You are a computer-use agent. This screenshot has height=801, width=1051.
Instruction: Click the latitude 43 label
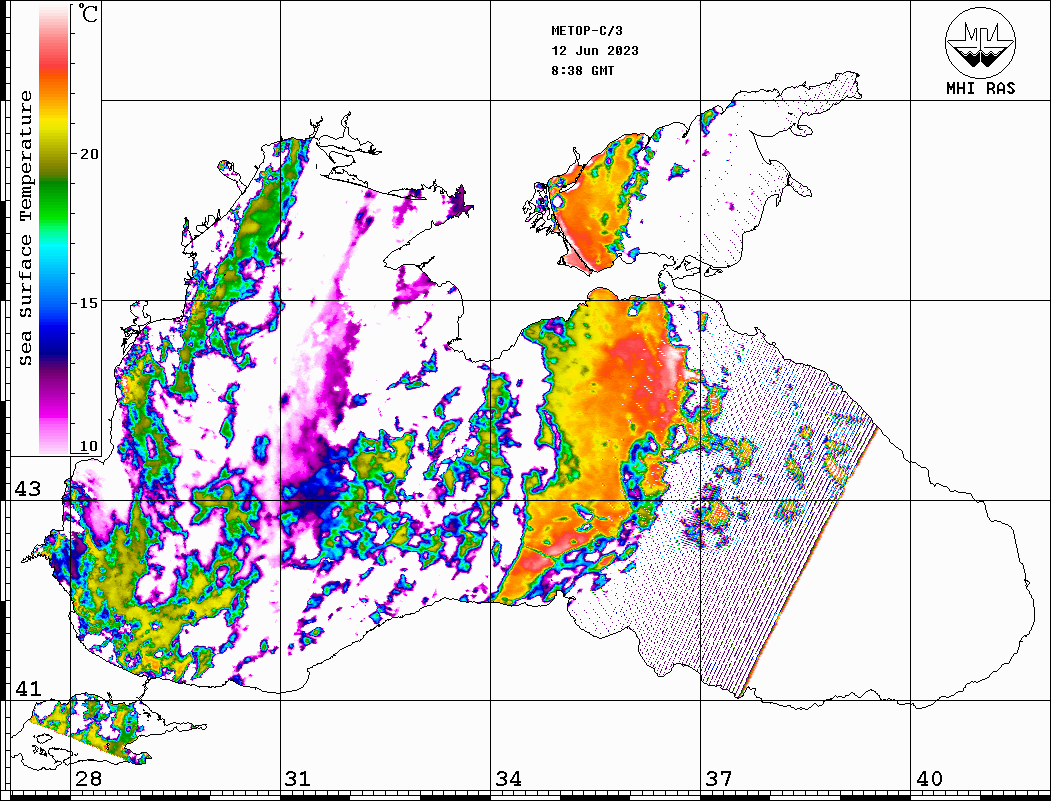click(27, 489)
